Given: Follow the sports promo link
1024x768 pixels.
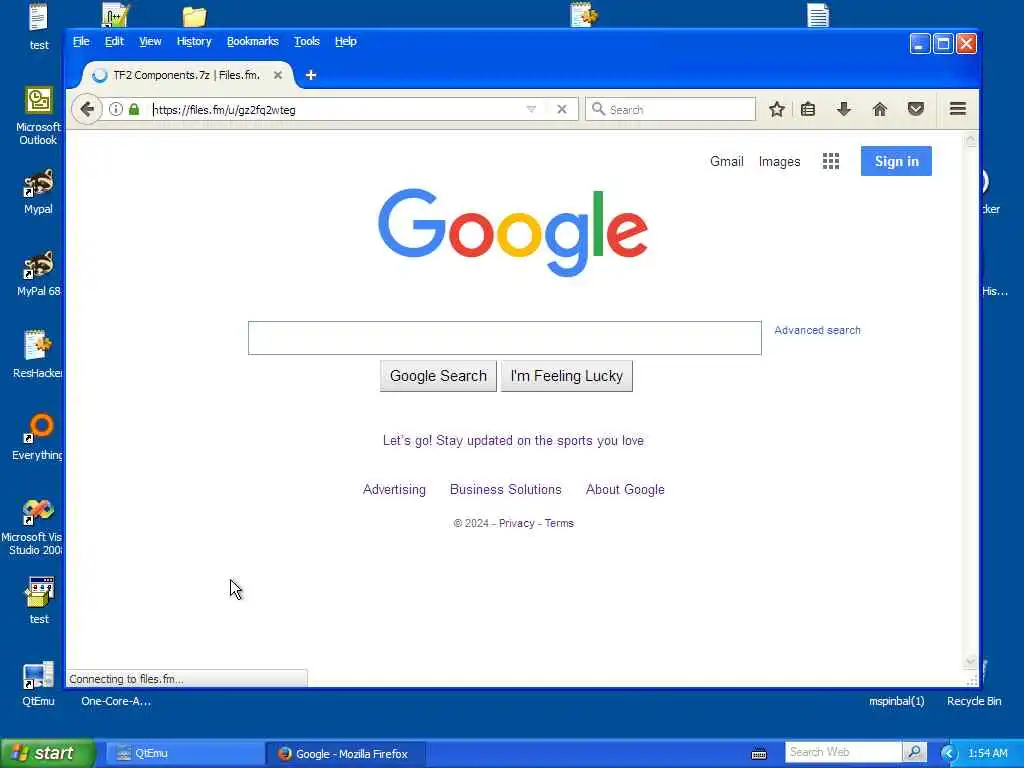Looking at the screenshot, I should tap(513, 441).
